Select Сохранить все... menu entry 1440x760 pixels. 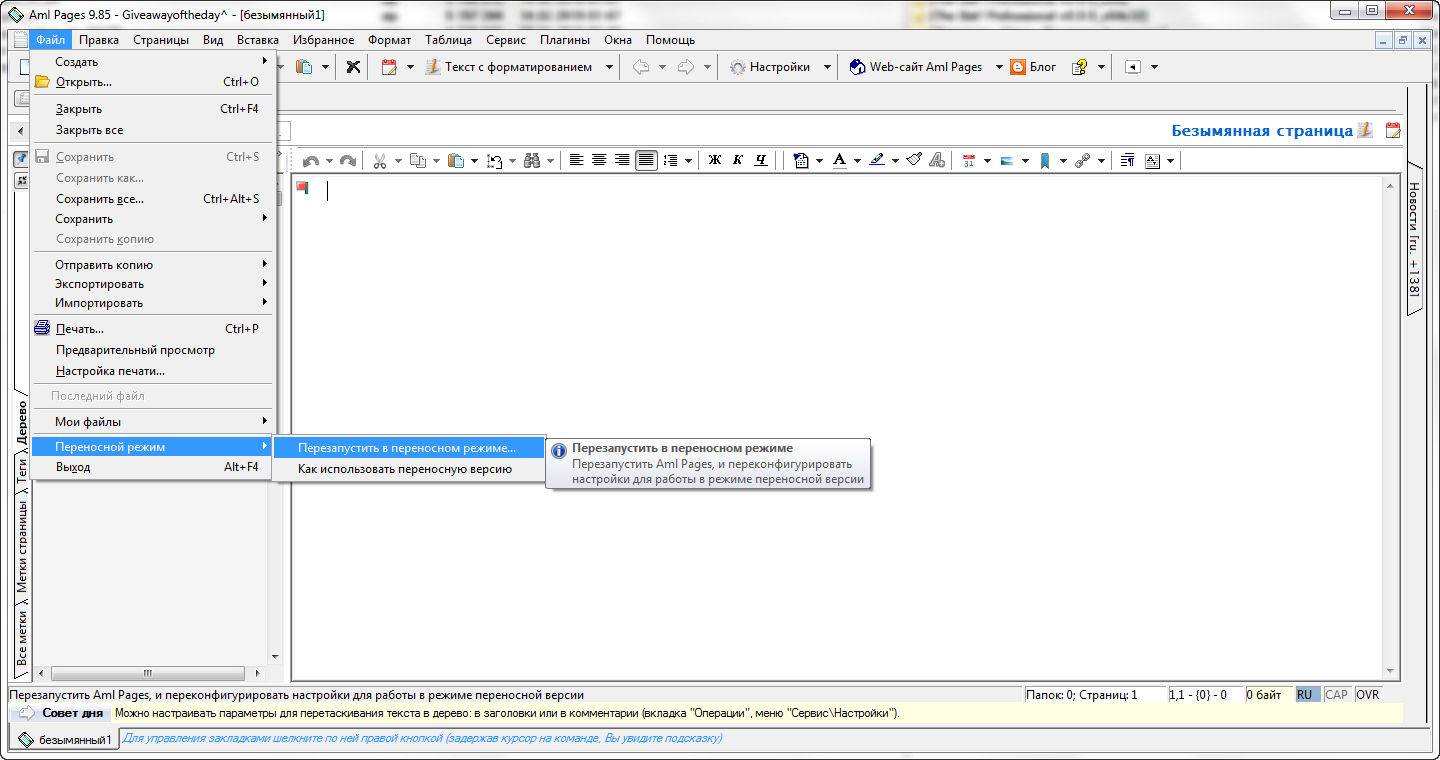point(152,199)
